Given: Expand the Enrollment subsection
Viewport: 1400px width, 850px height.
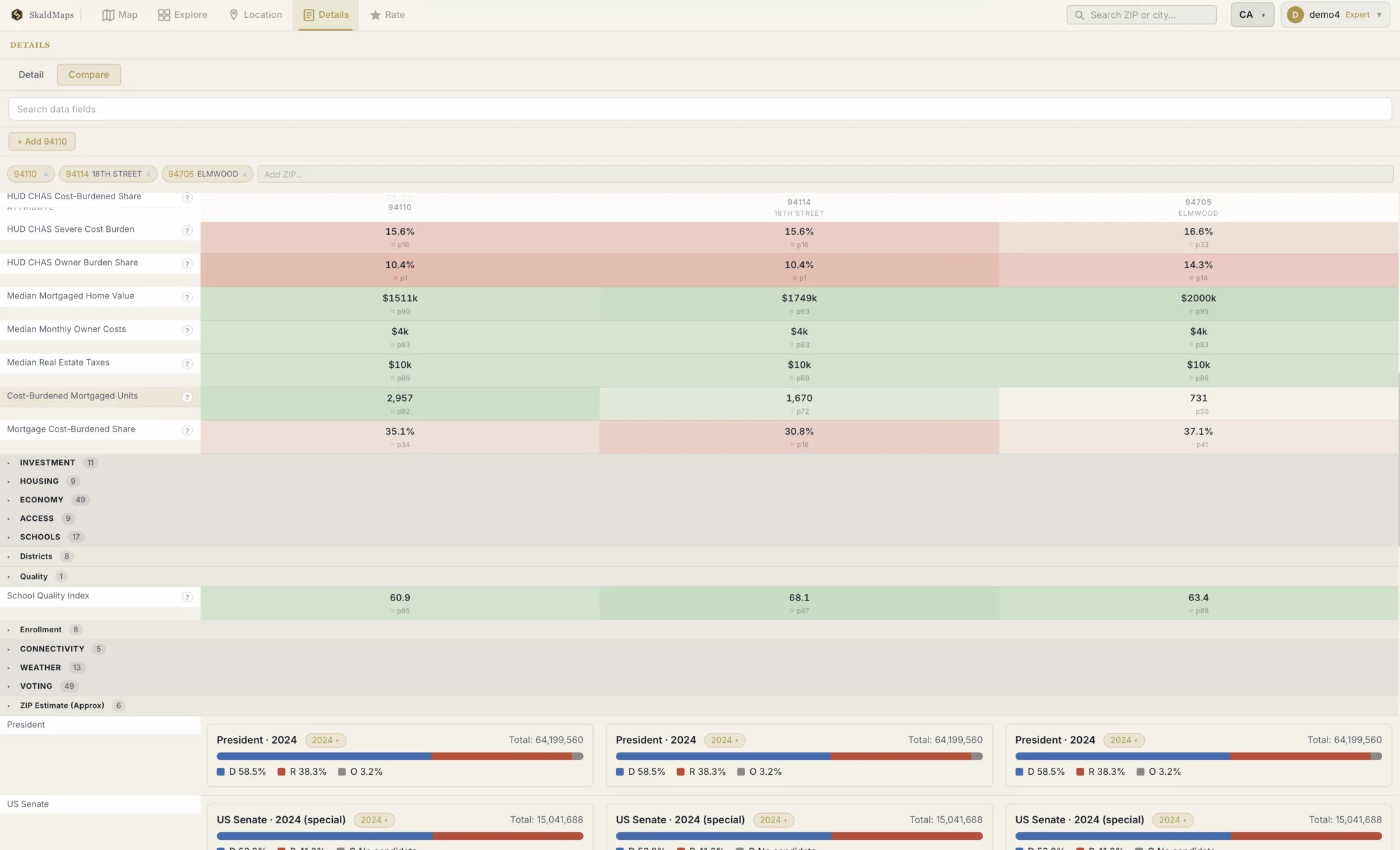Looking at the screenshot, I should (9, 630).
